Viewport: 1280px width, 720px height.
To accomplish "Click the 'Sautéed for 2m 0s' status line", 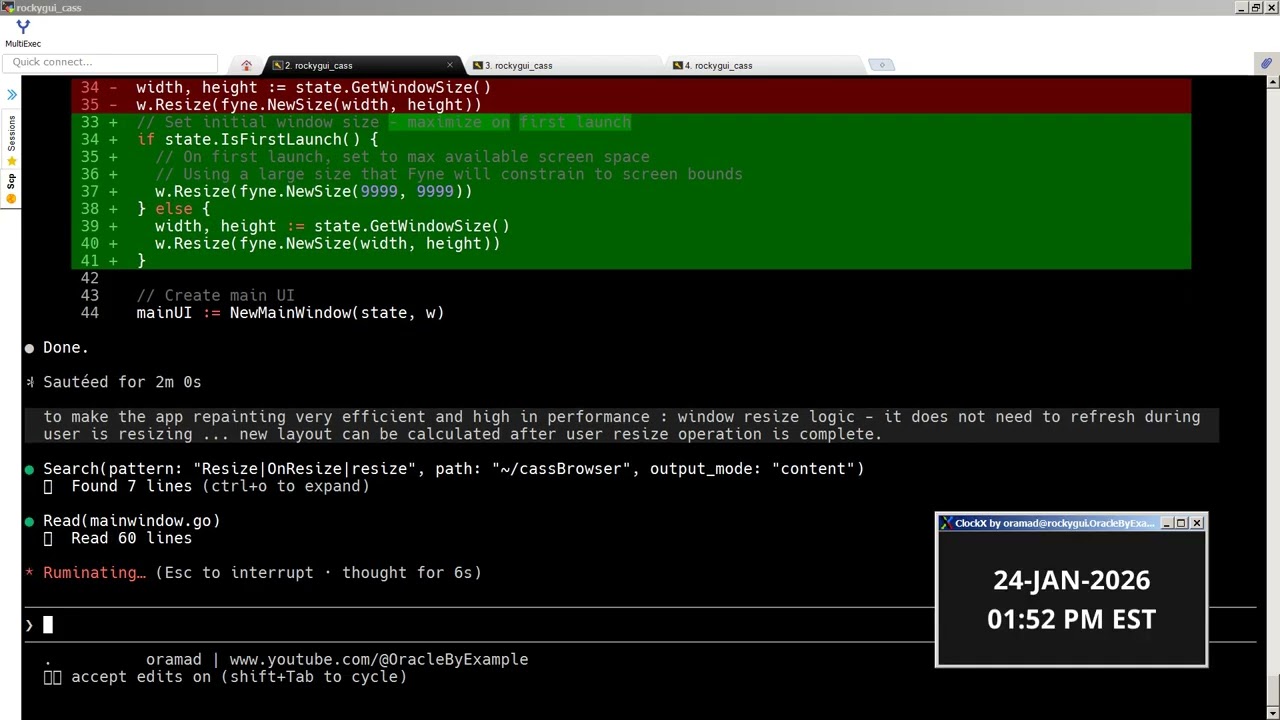I will (122, 382).
